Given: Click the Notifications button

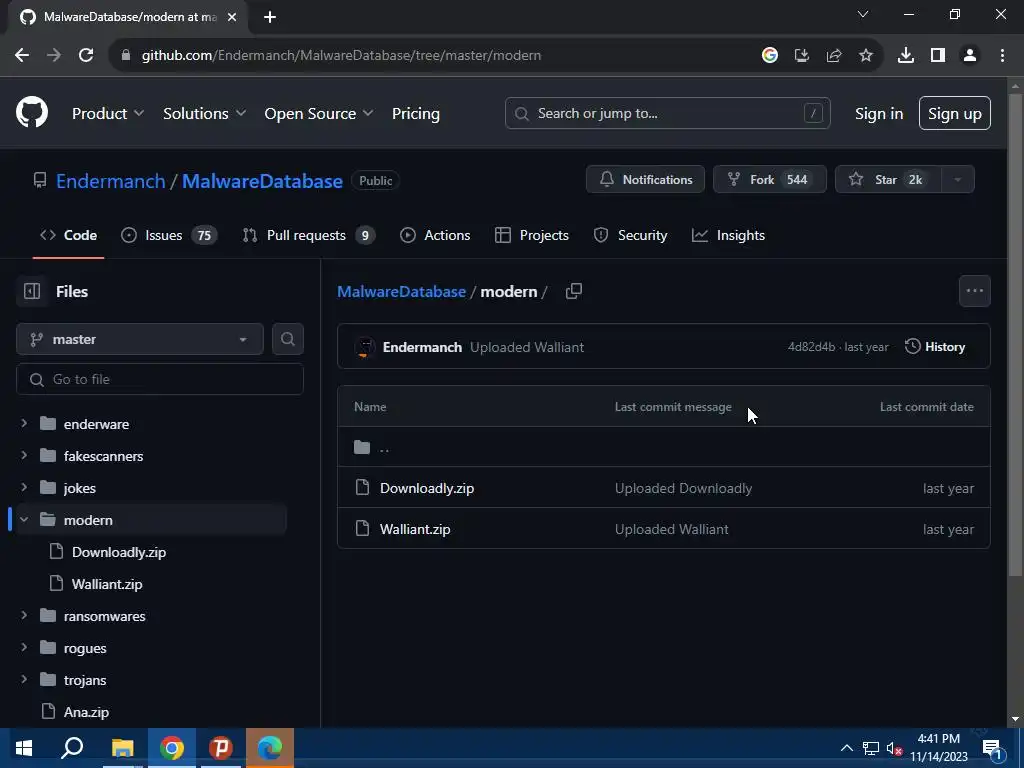Looking at the screenshot, I should [645, 180].
